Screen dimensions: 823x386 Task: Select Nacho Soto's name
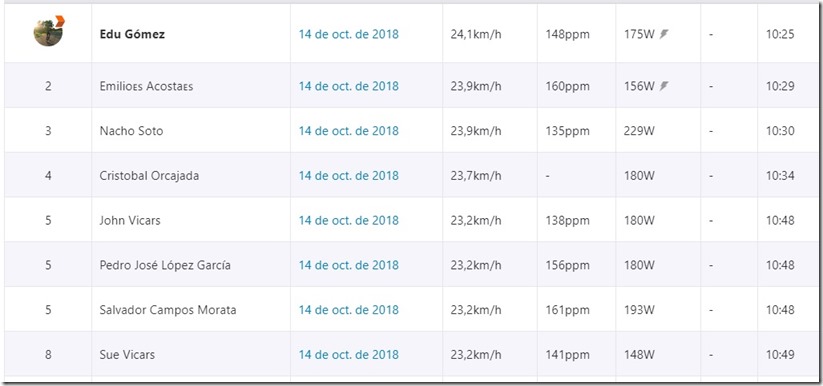pos(131,131)
